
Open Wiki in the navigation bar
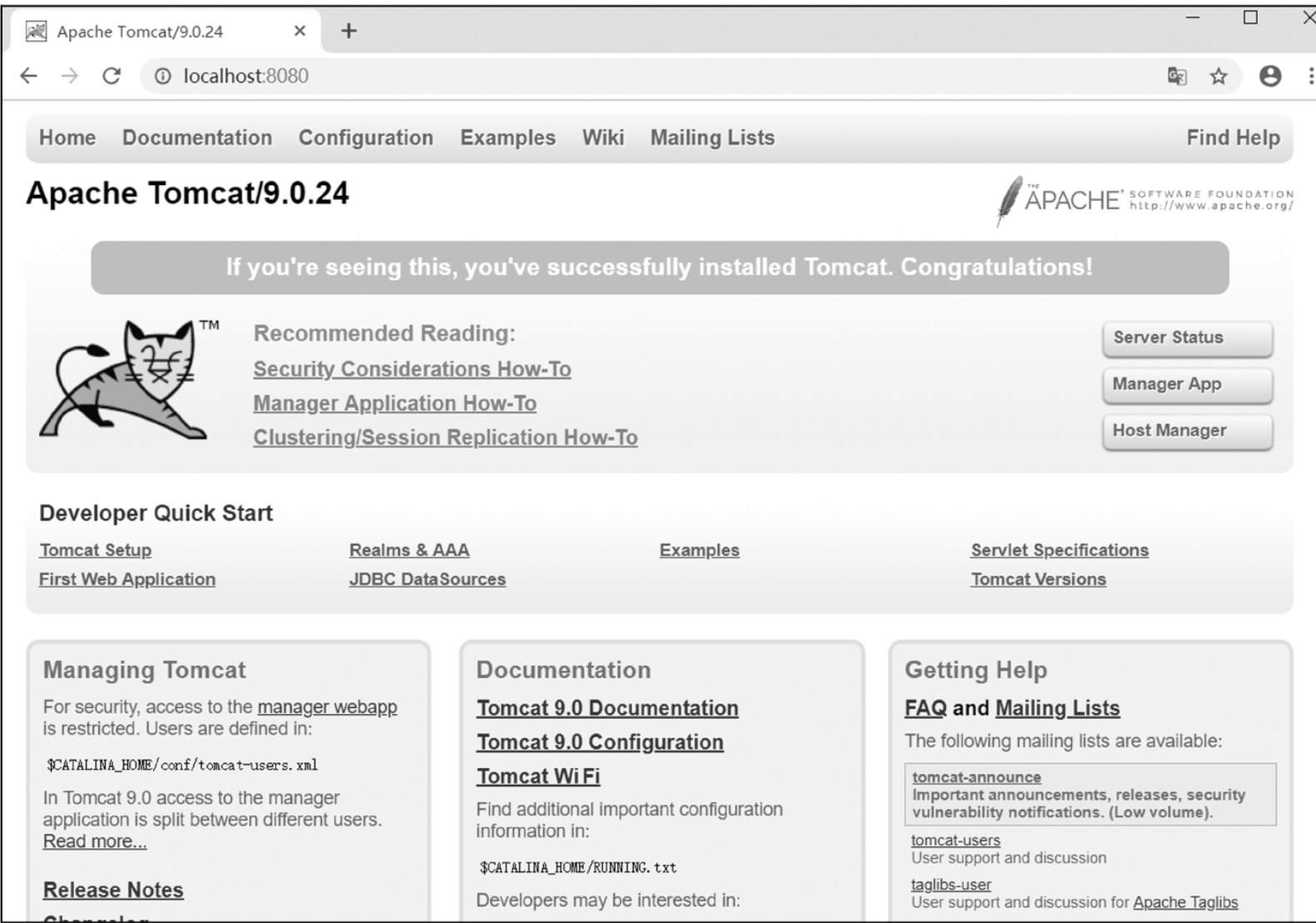pos(603,137)
